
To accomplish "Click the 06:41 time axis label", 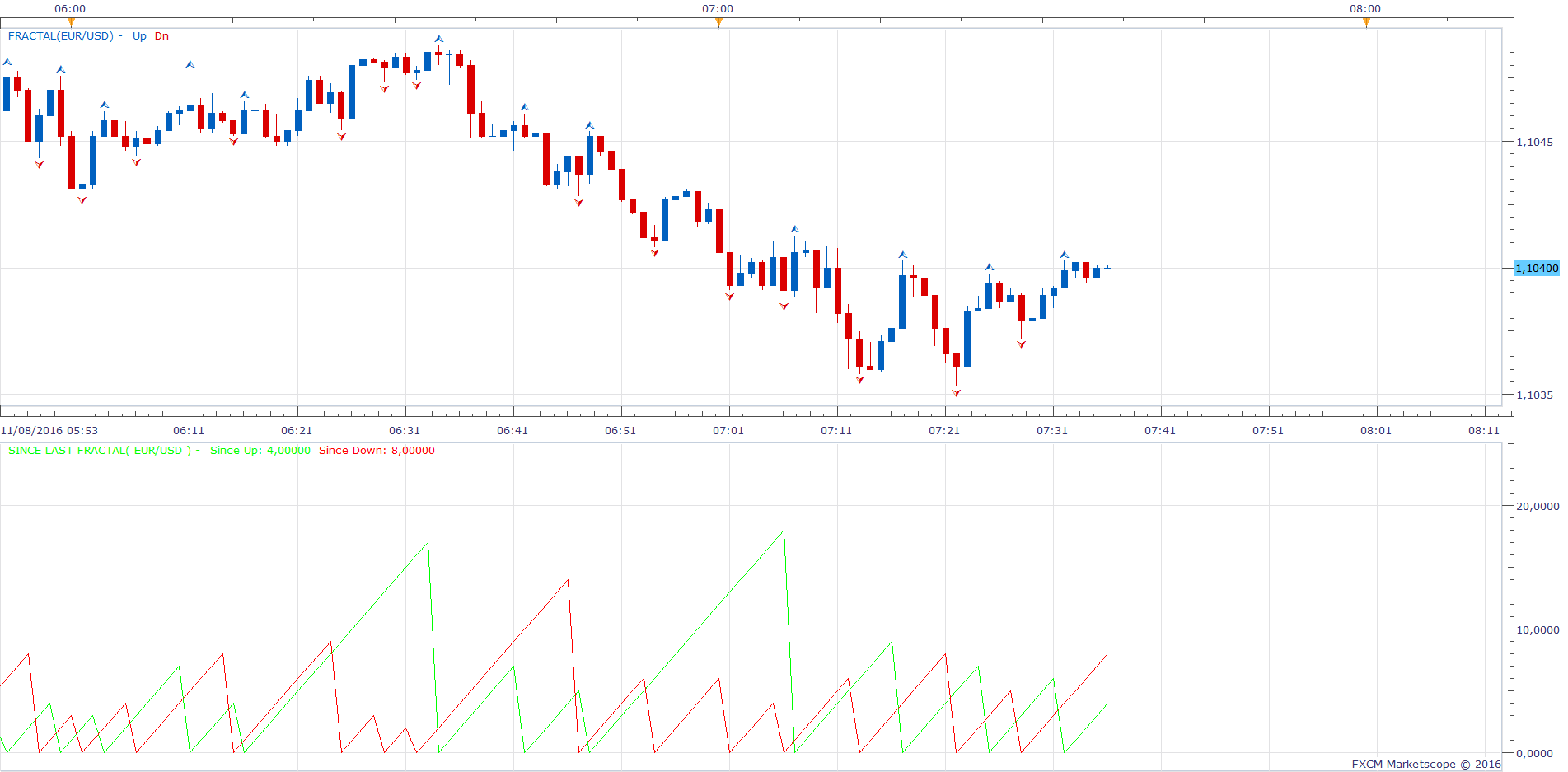I will [x=513, y=430].
